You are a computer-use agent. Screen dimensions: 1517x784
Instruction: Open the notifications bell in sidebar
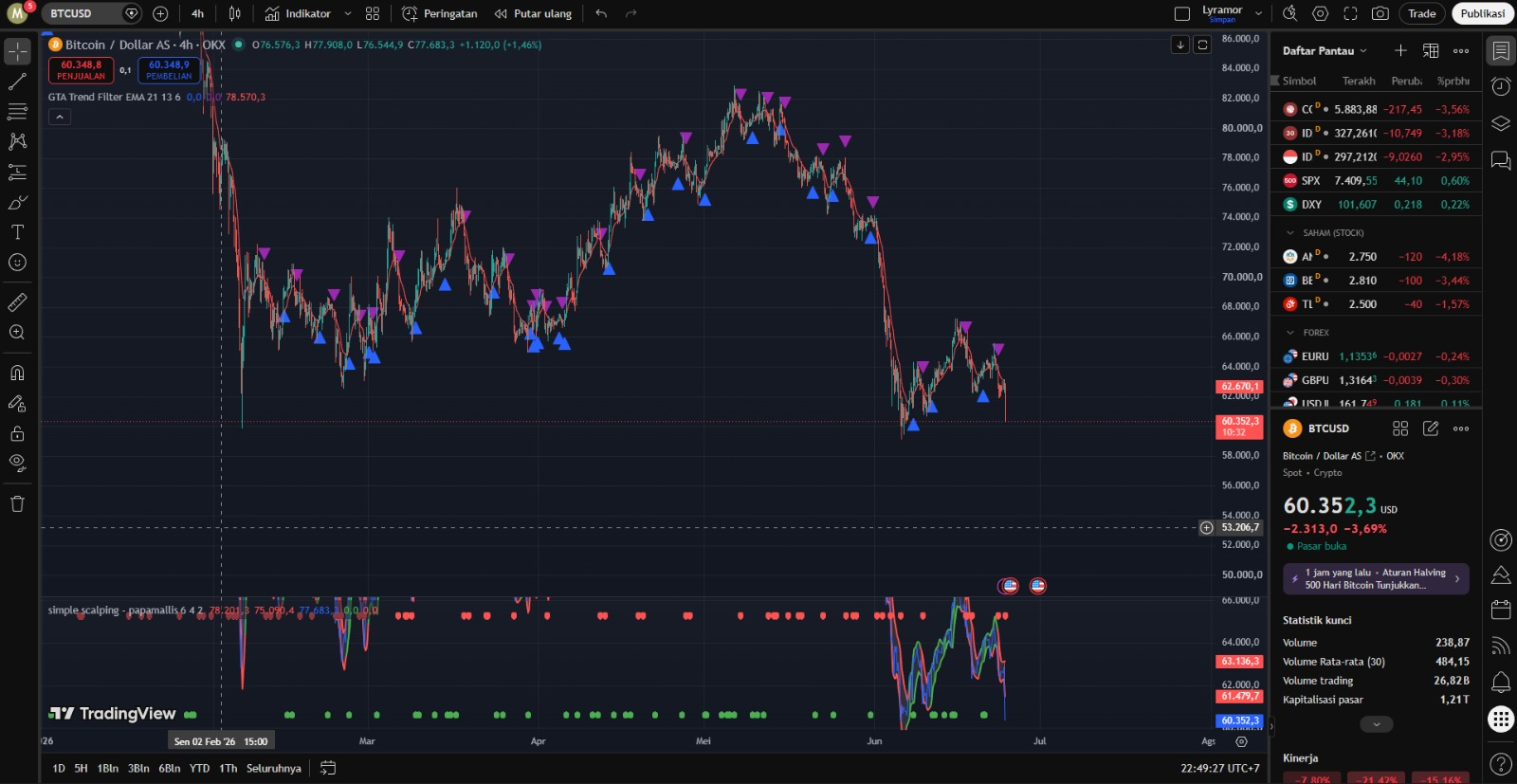[x=1501, y=682]
